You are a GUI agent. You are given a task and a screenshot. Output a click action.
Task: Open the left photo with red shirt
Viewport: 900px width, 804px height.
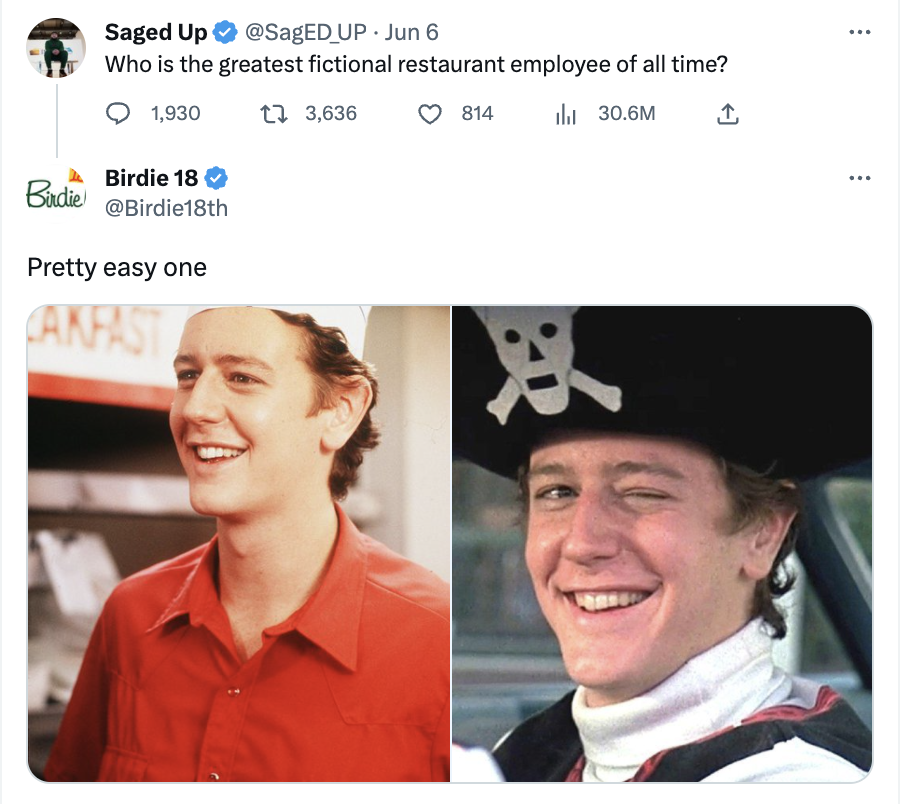click(239, 543)
